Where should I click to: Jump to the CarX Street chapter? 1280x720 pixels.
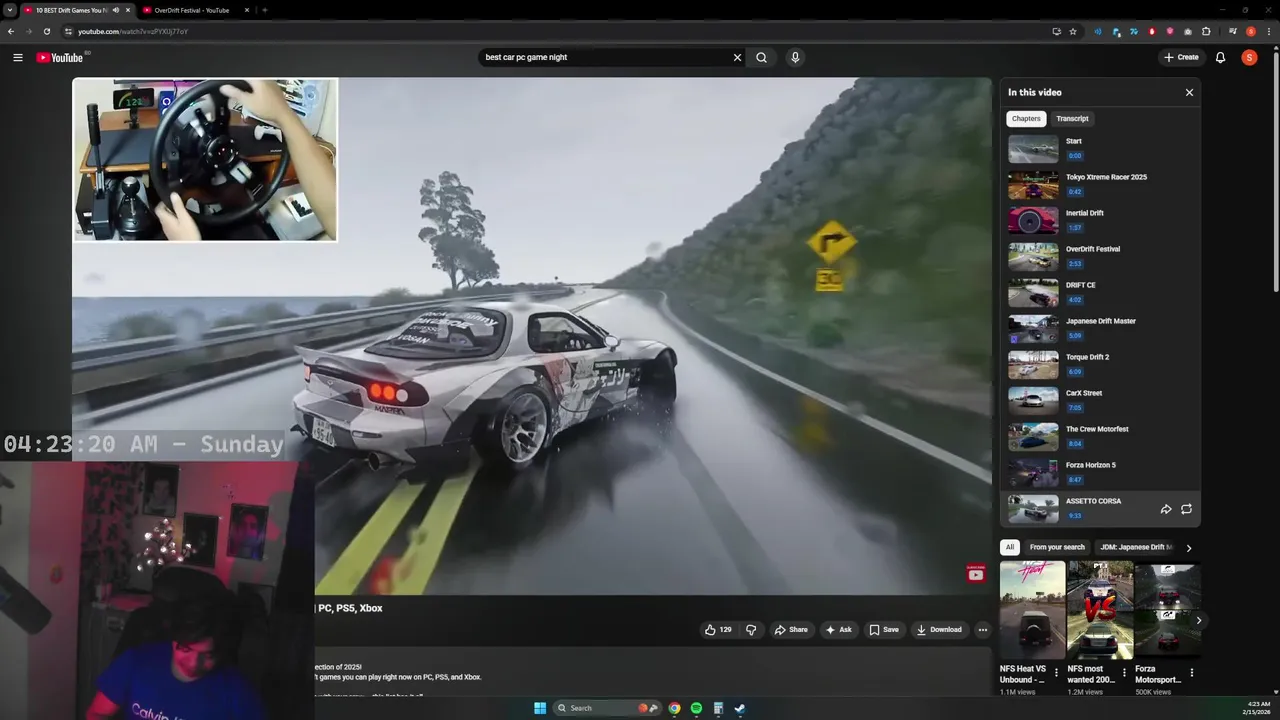1100,400
